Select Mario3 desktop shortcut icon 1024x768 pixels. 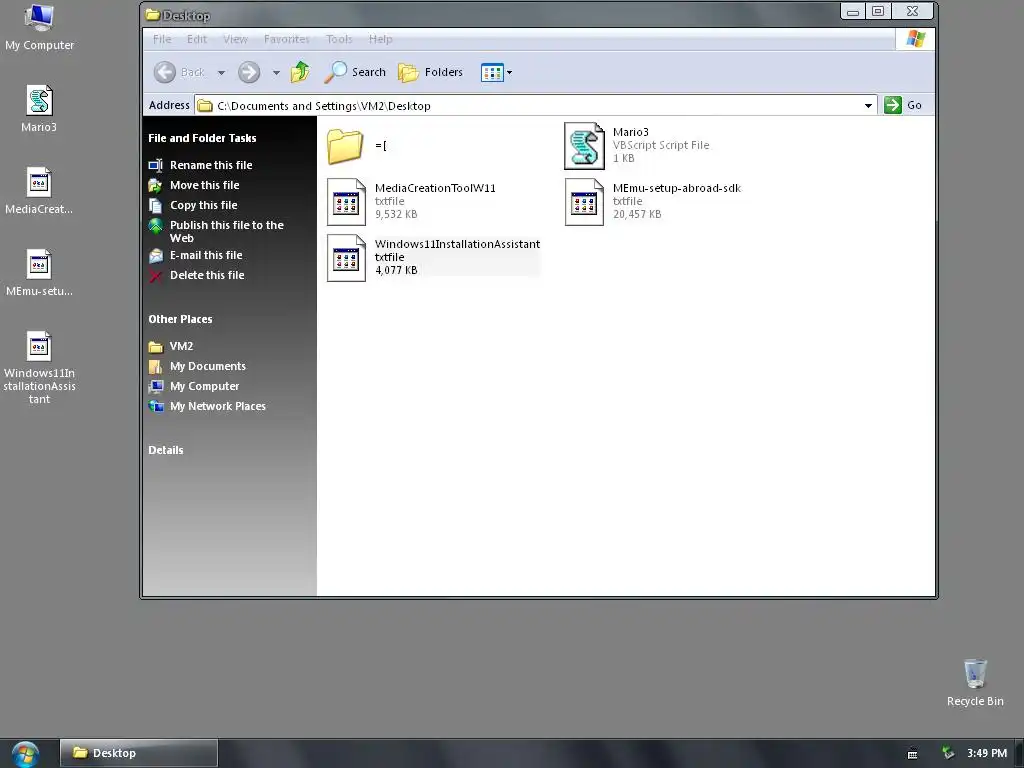point(39,101)
